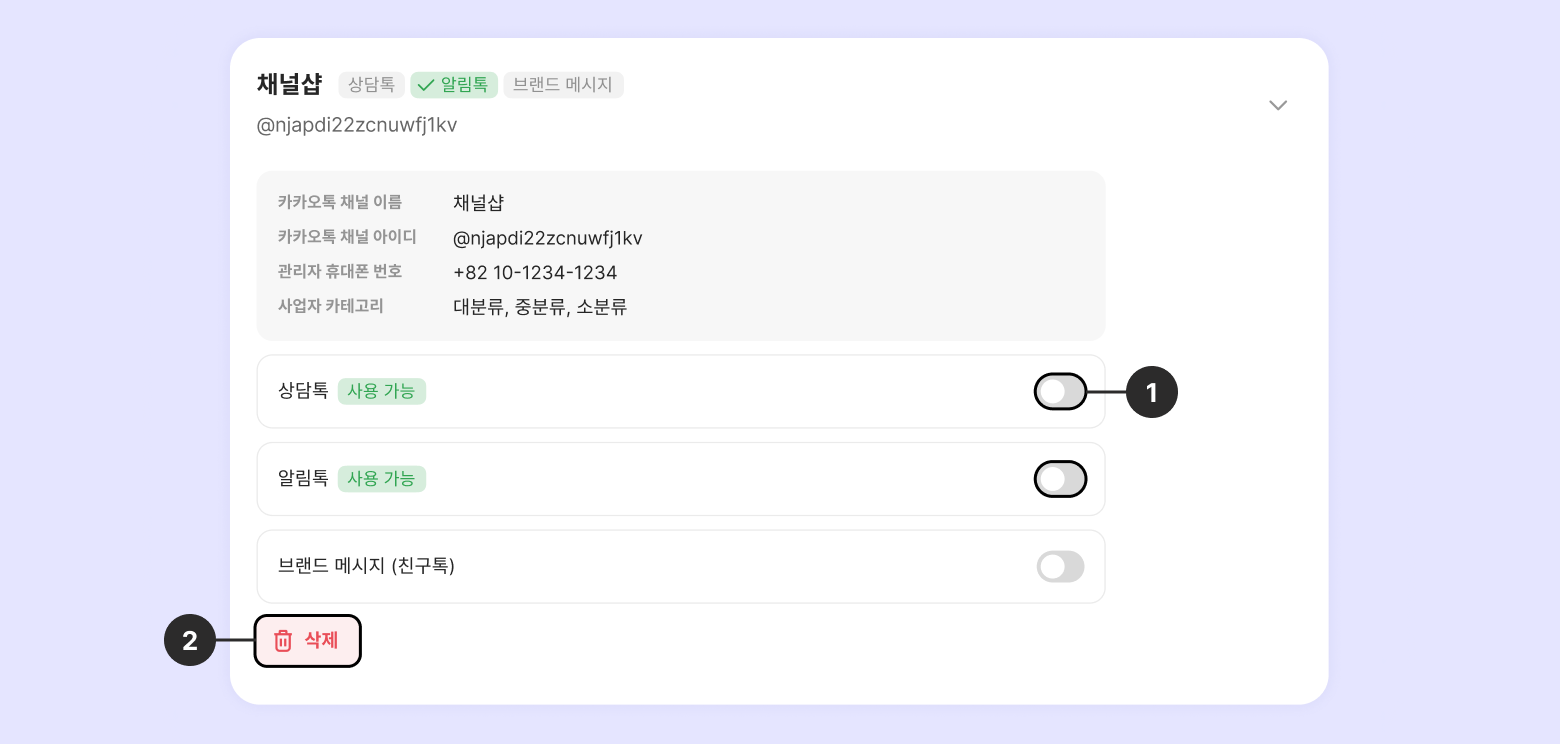Click the 사용 가능 badge beside 상담톡
The image size is (1560, 744).
(381, 391)
